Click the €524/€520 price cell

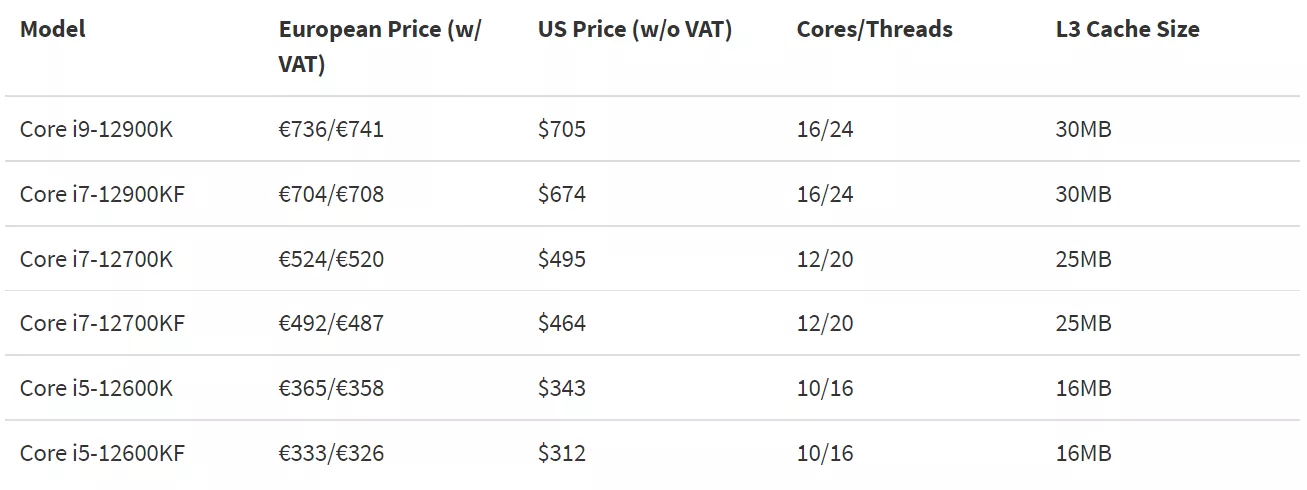[x=332, y=259]
